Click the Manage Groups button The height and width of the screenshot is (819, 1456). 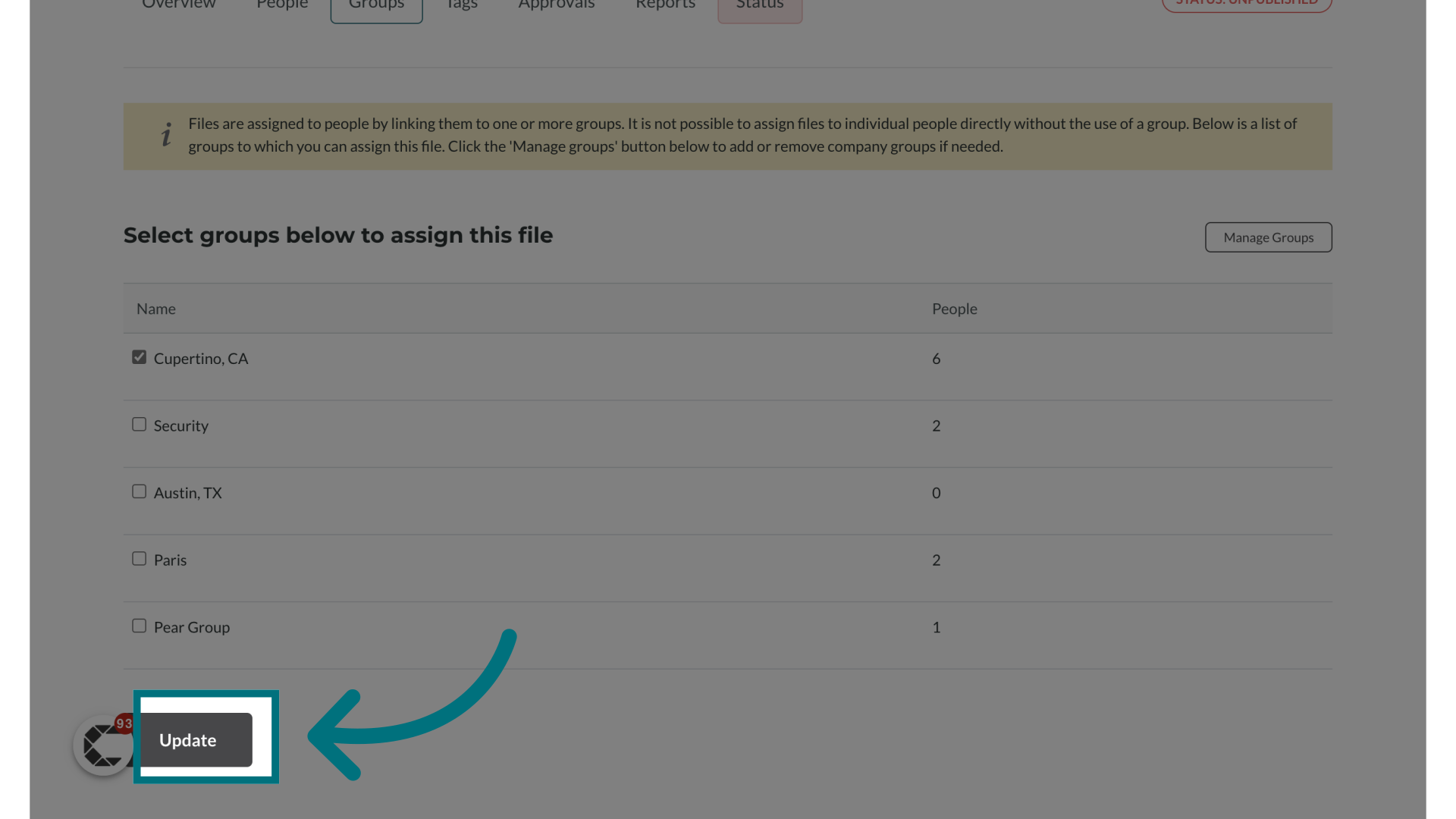[x=1268, y=237]
